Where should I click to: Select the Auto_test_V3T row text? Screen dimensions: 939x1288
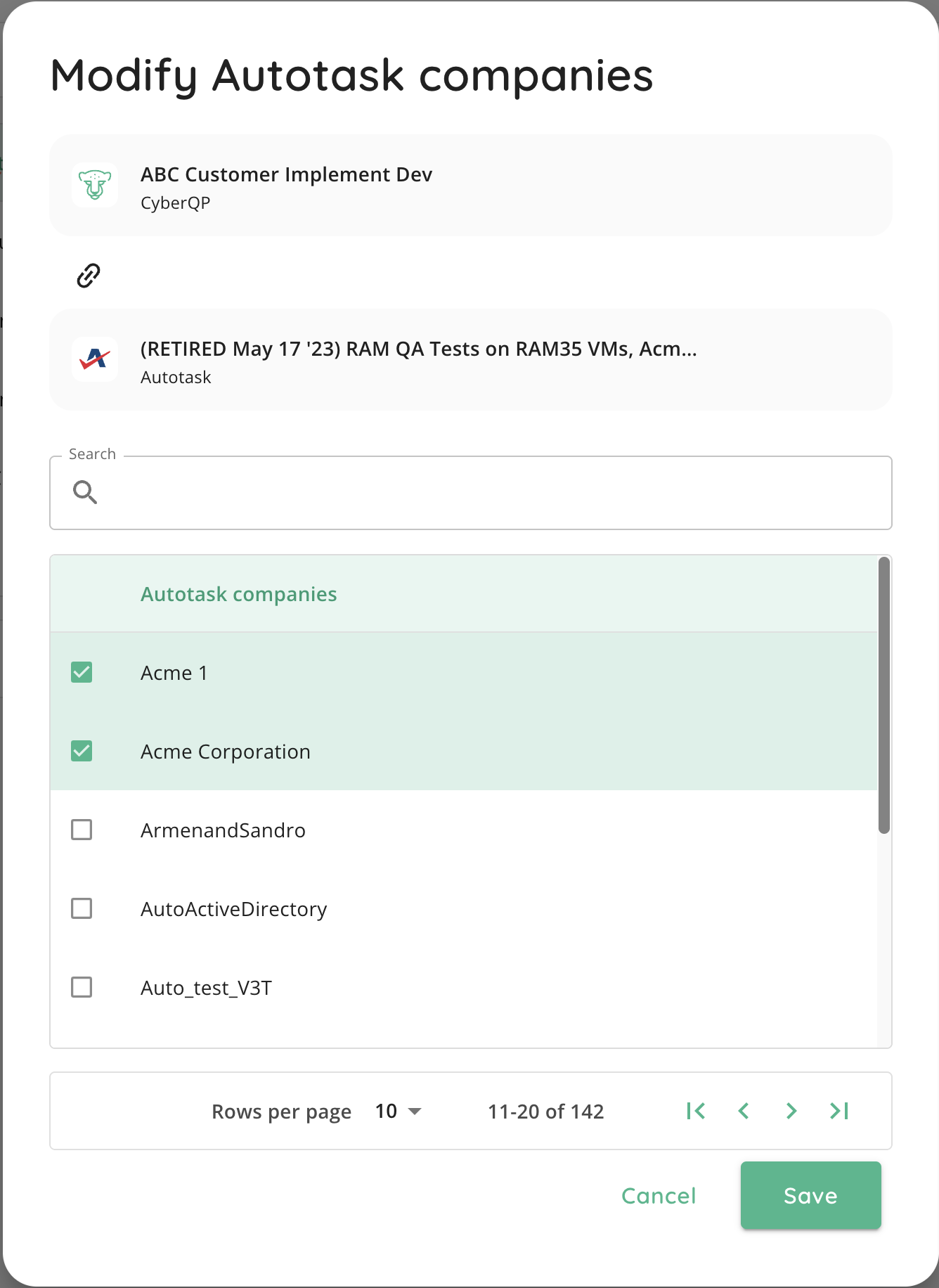coord(206,988)
